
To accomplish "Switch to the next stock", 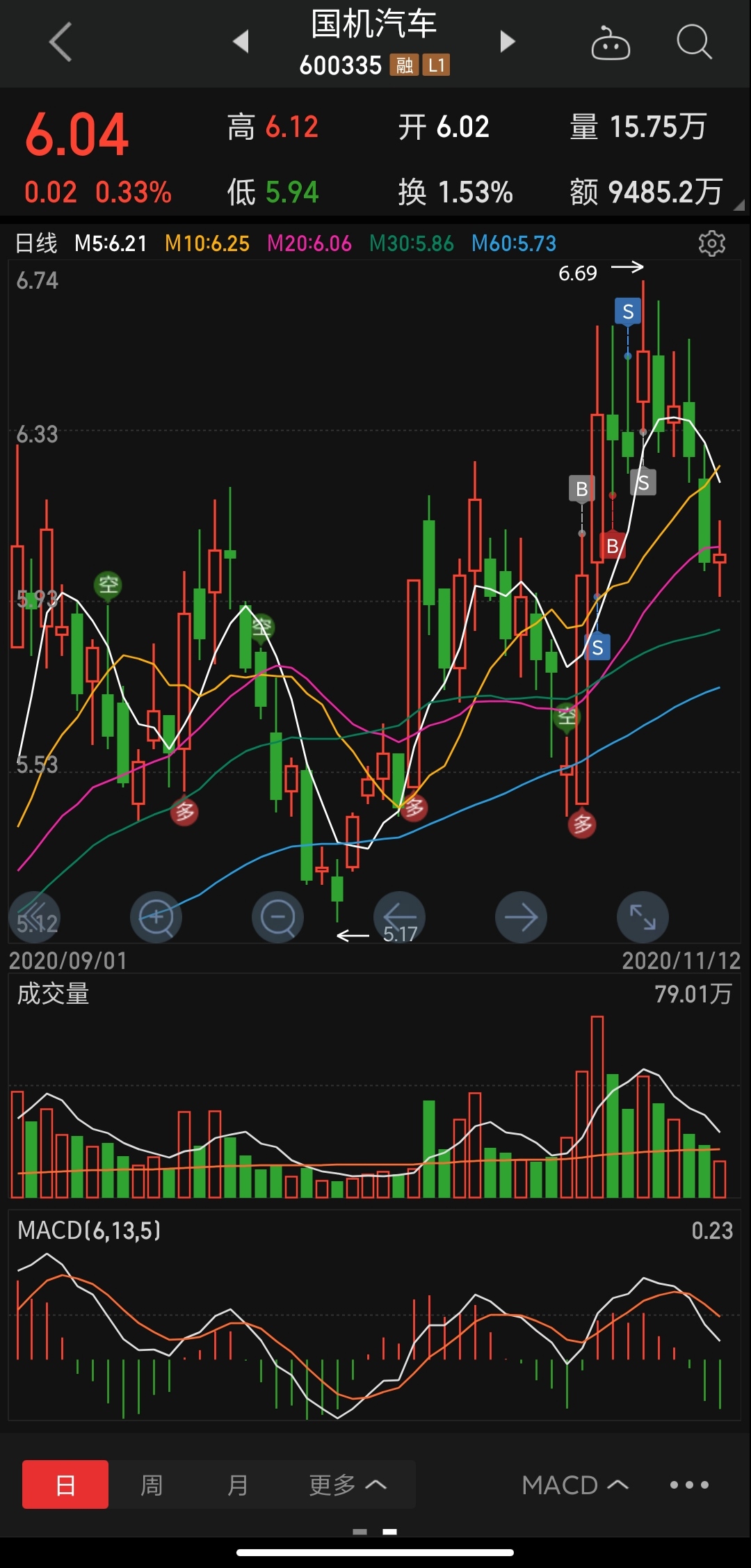I will pyautogui.click(x=508, y=42).
